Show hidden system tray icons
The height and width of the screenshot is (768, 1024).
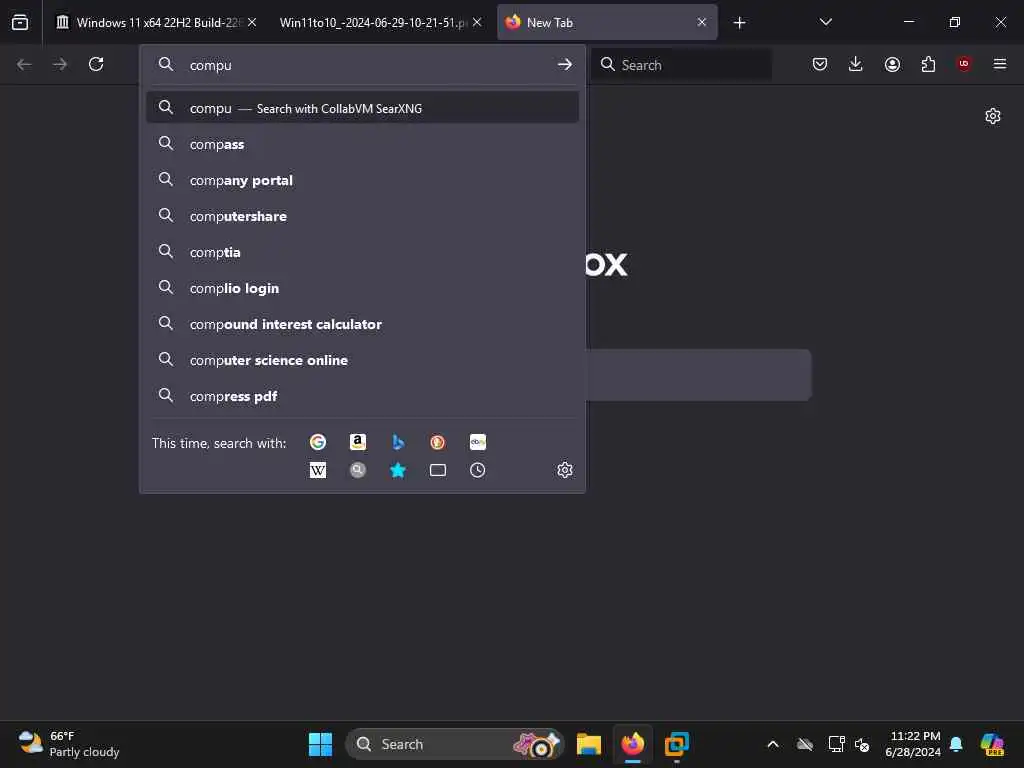pyautogui.click(x=773, y=744)
